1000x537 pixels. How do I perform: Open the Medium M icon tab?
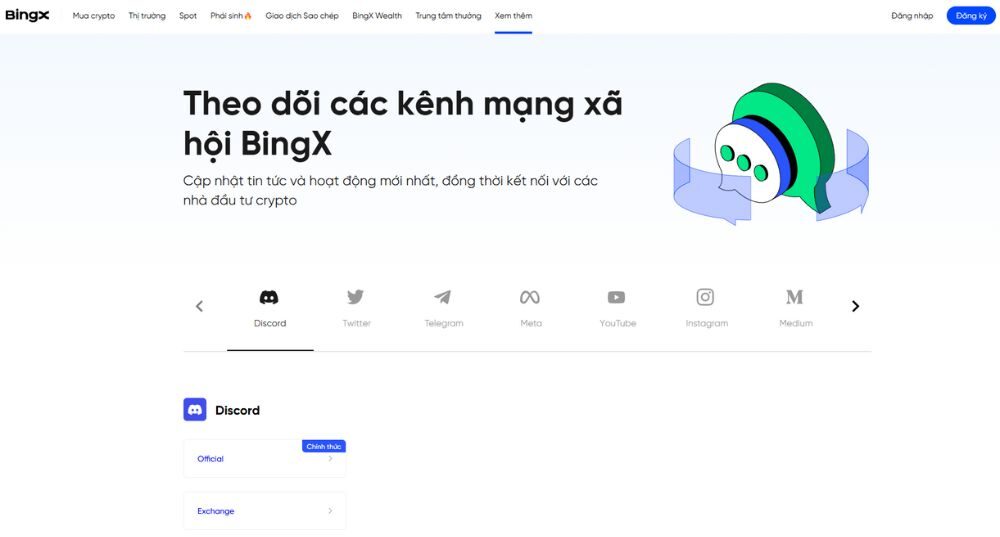794,297
